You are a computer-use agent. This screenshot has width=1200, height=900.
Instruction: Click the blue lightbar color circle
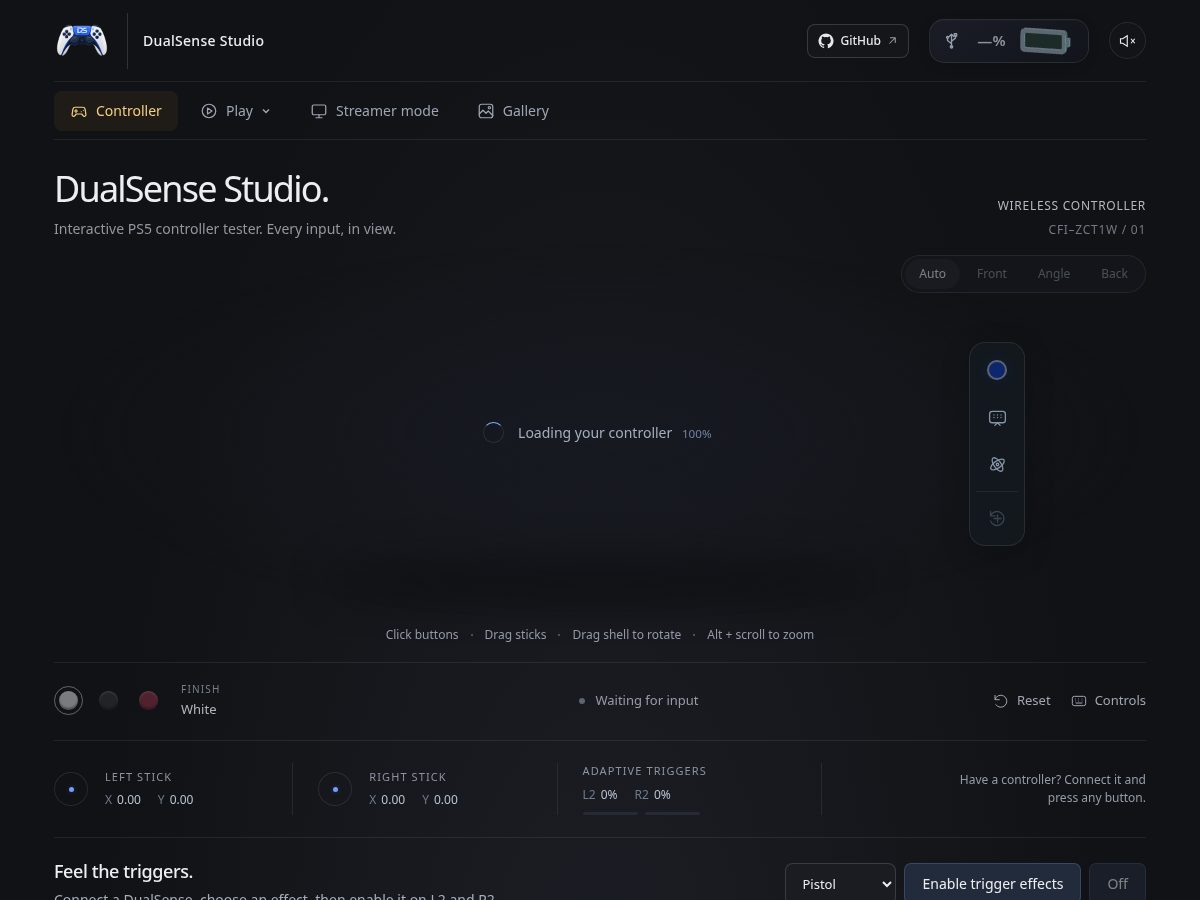pos(997,370)
